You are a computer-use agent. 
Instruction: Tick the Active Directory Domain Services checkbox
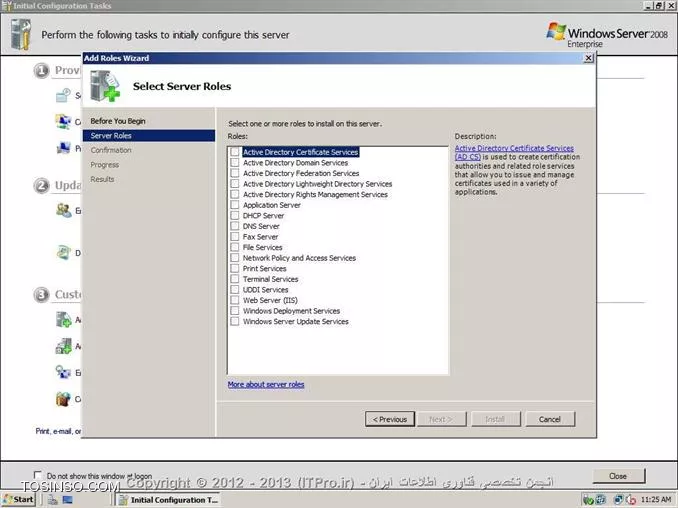pyautogui.click(x=234, y=163)
